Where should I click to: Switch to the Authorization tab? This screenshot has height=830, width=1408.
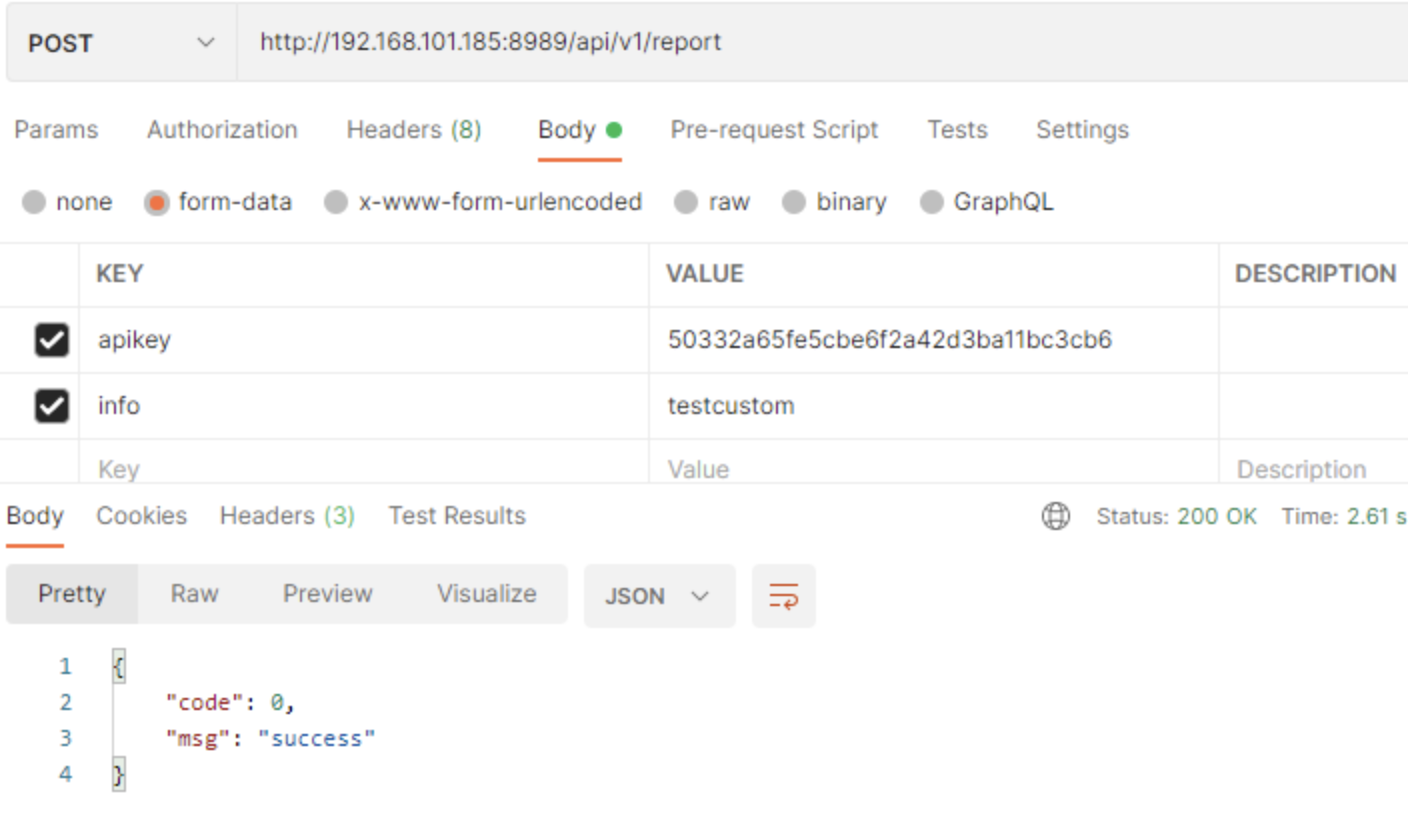point(222,130)
